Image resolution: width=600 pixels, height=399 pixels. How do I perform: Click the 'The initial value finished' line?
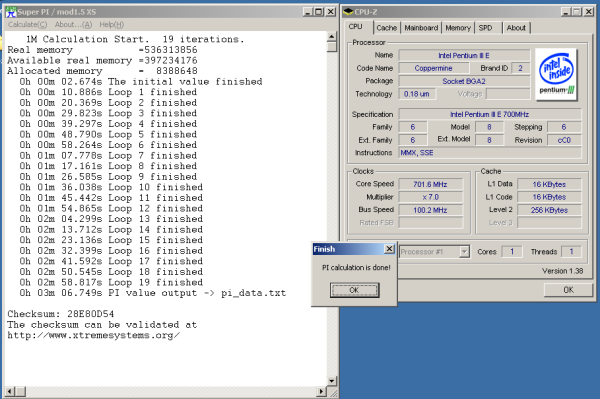(141, 81)
